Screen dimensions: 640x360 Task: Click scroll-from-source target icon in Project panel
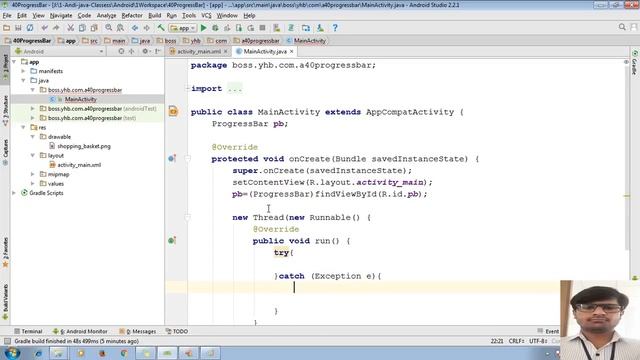(121, 51)
